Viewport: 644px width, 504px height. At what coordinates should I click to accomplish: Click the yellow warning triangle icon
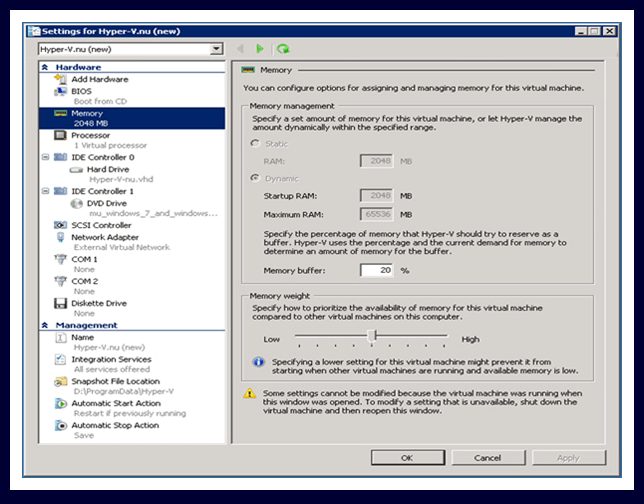point(249,394)
